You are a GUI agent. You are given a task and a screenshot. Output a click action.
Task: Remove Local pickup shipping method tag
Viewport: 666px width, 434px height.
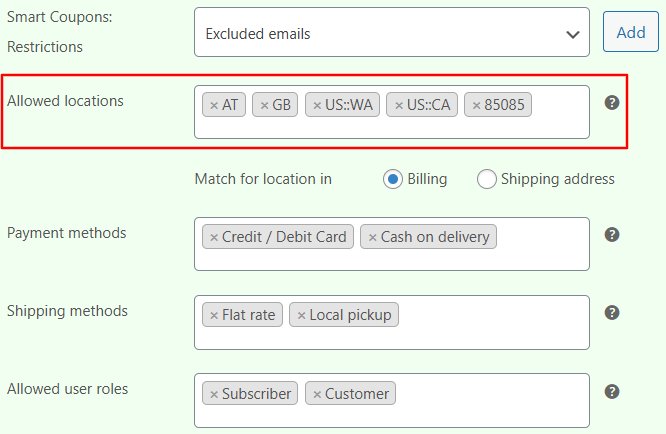pos(302,315)
